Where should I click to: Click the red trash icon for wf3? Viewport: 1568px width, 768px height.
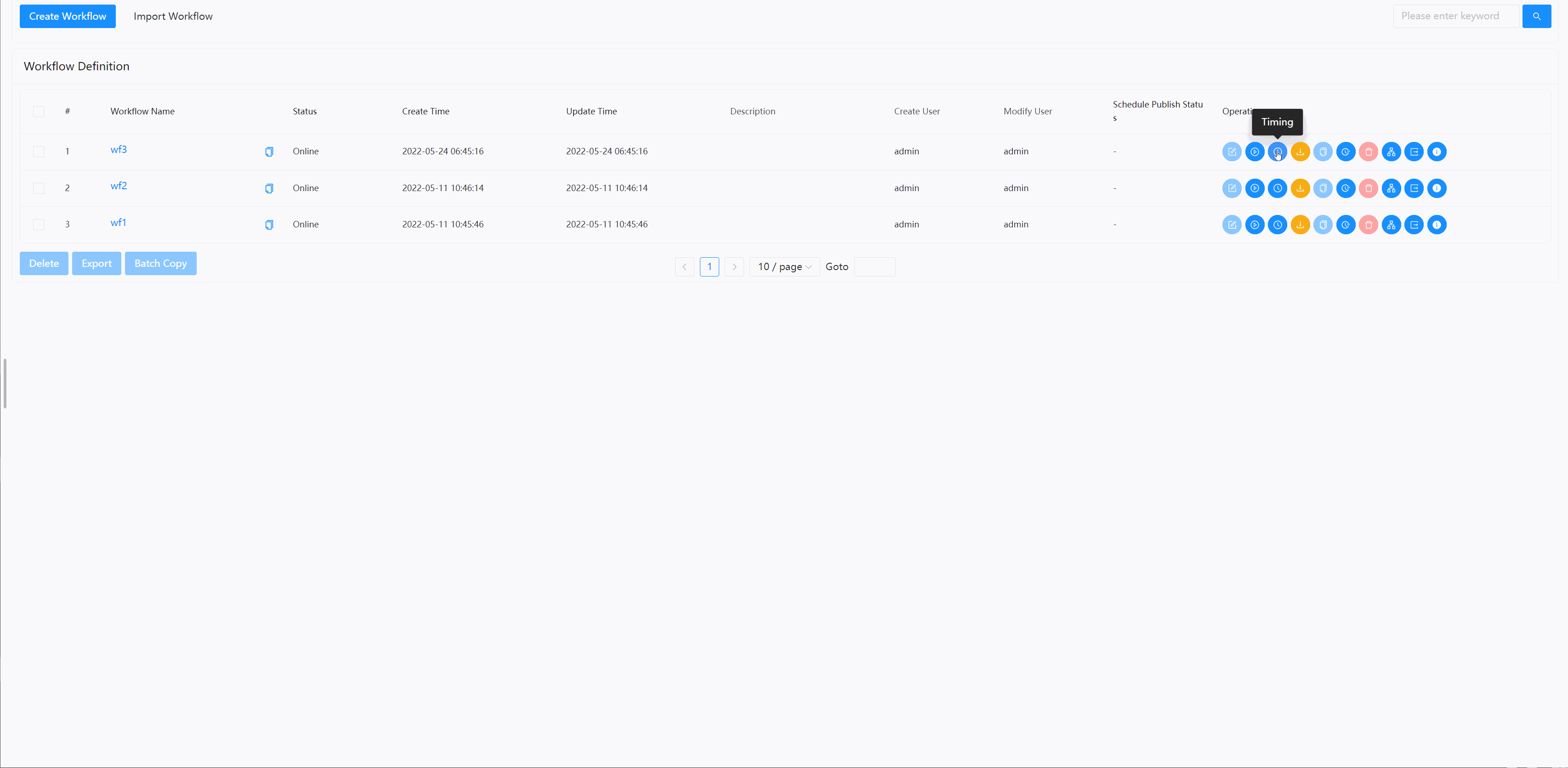click(1369, 152)
